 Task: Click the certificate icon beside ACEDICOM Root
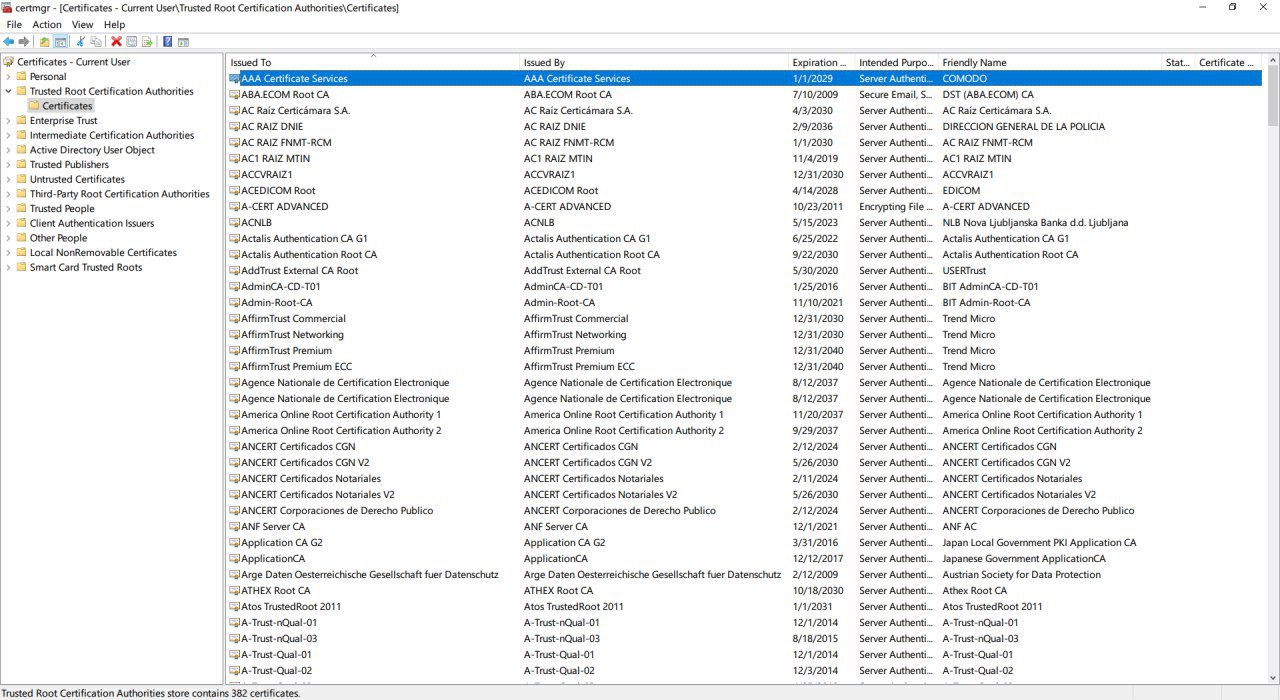(234, 190)
